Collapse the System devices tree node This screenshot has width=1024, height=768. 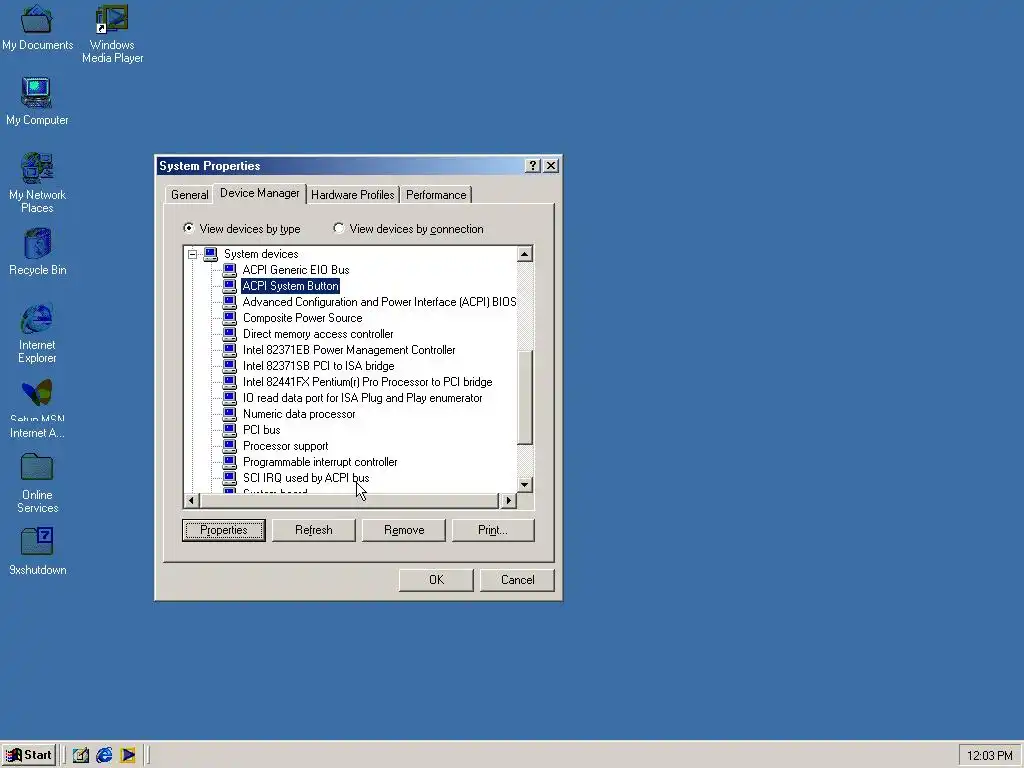193,254
